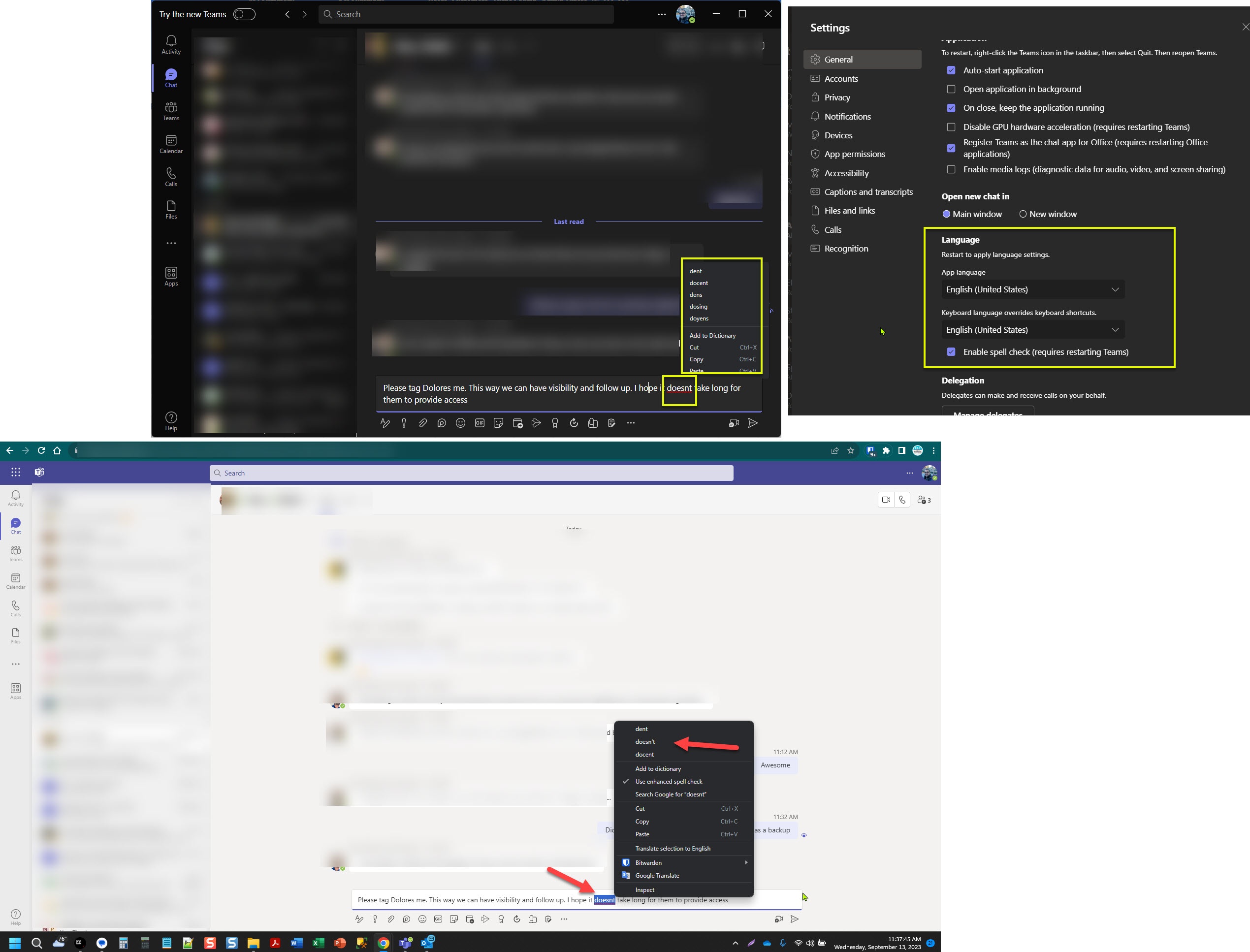Screen dimensions: 1250x952
Task: Check Enable media logs option
Action: point(951,169)
